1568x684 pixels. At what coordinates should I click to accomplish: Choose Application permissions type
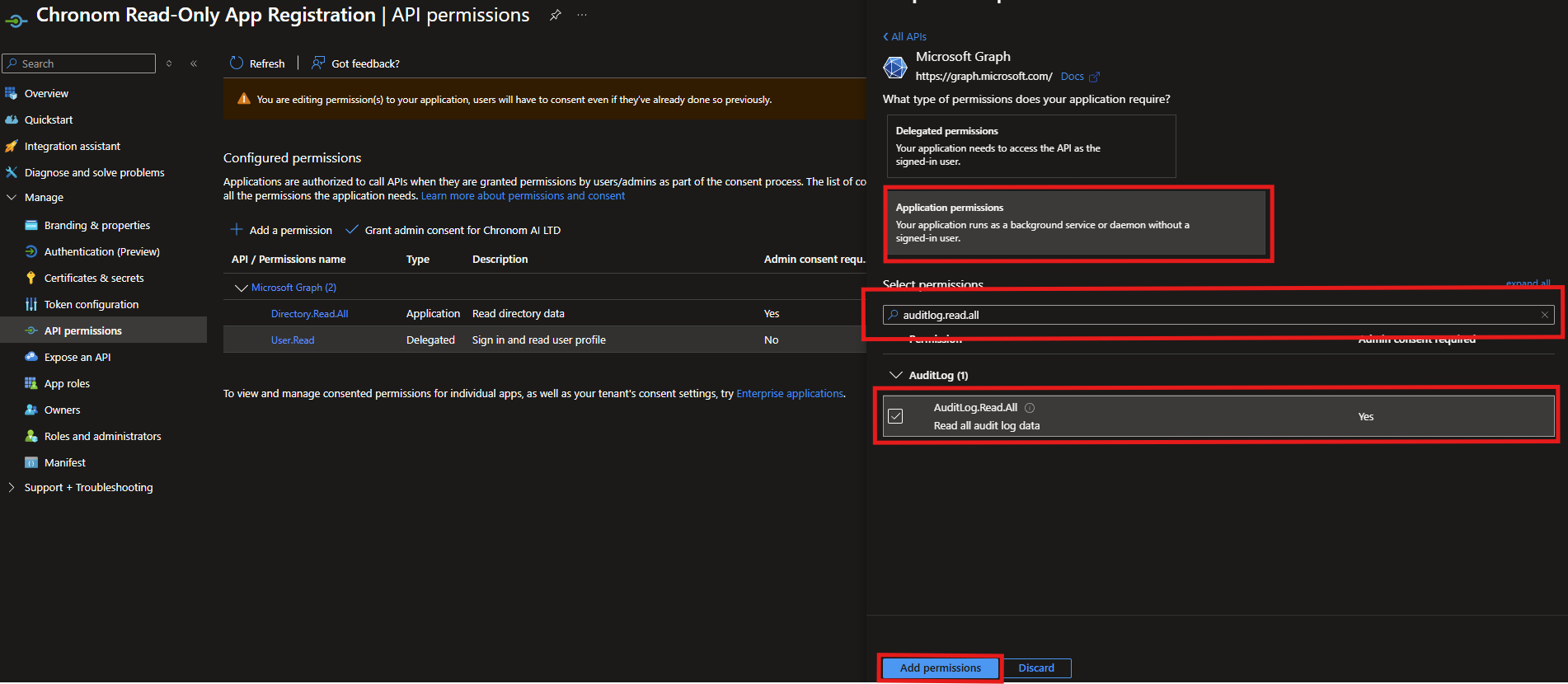tap(1077, 223)
